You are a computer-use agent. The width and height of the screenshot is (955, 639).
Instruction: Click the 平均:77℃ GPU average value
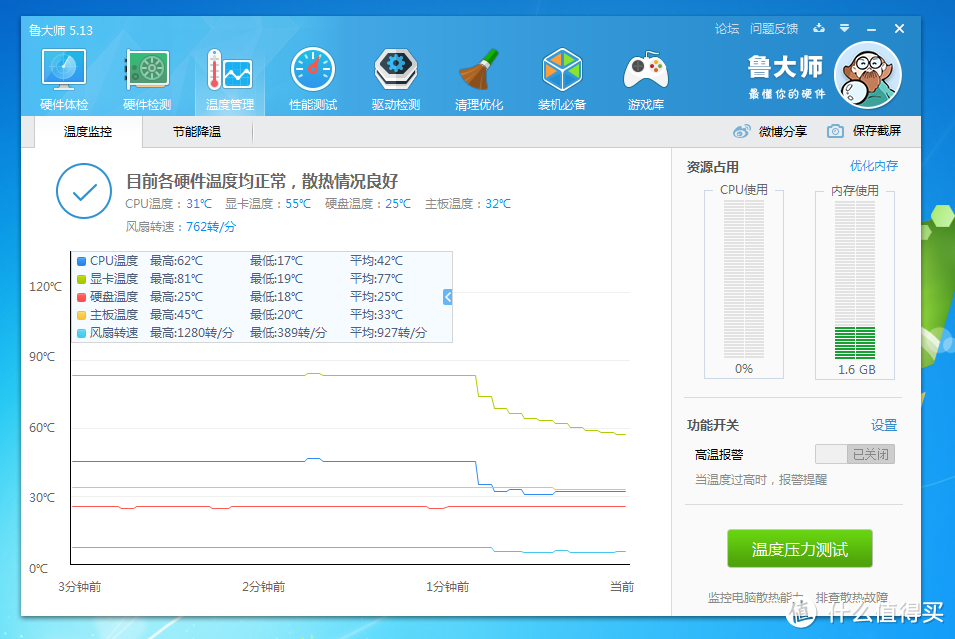(376, 279)
